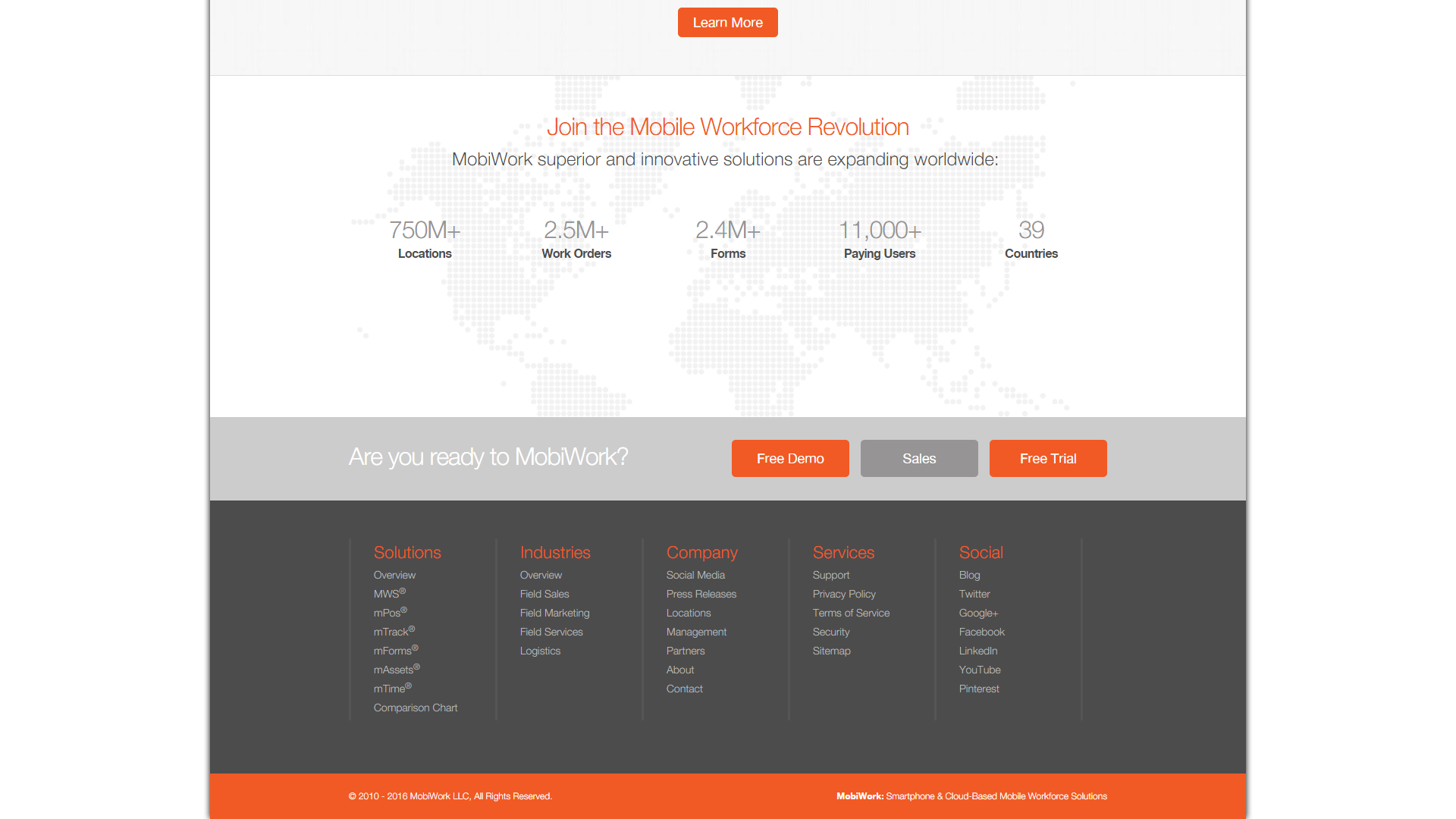
Task: Go to the Facebook page
Action: point(981,632)
